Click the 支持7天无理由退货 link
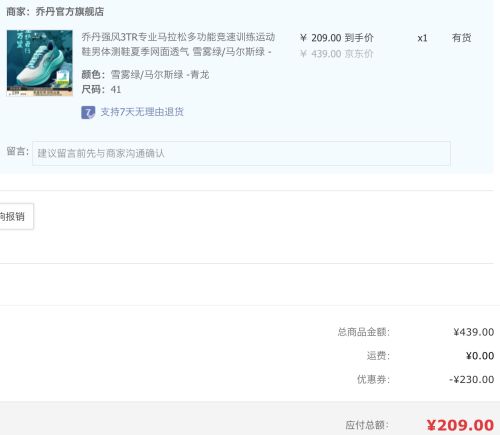500x435 pixels. click(142, 112)
